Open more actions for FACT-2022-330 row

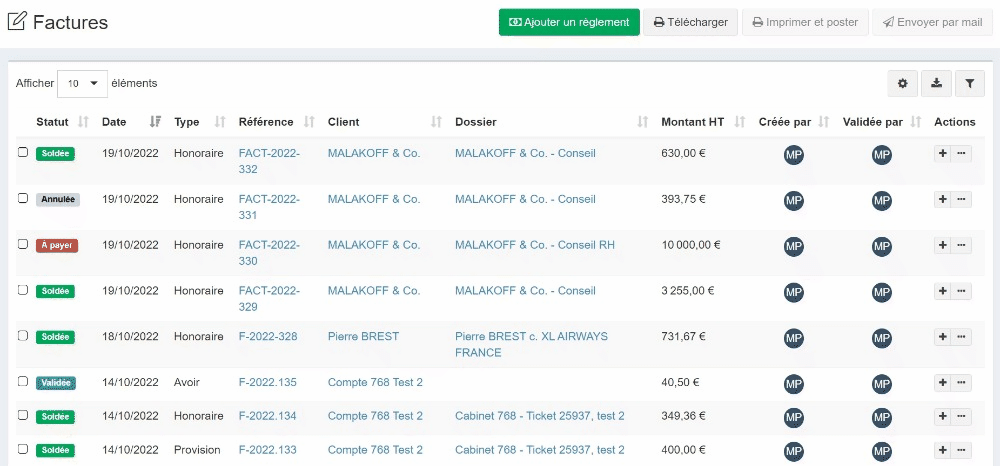tap(961, 245)
